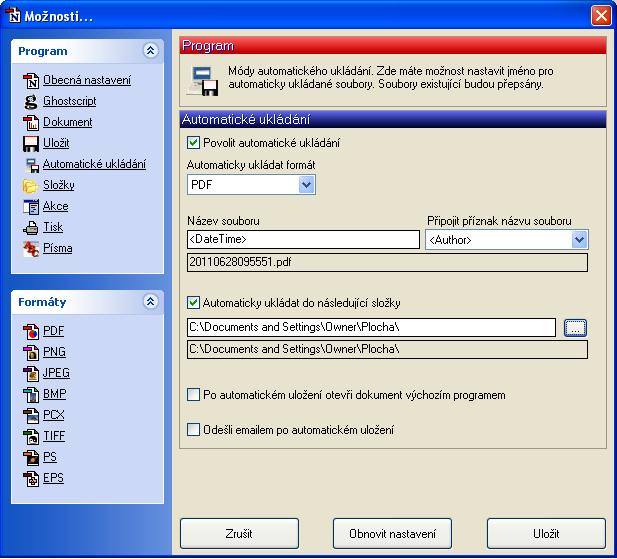Collapse the Program sidebar panel
The height and width of the screenshot is (559, 617).
point(150,51)
